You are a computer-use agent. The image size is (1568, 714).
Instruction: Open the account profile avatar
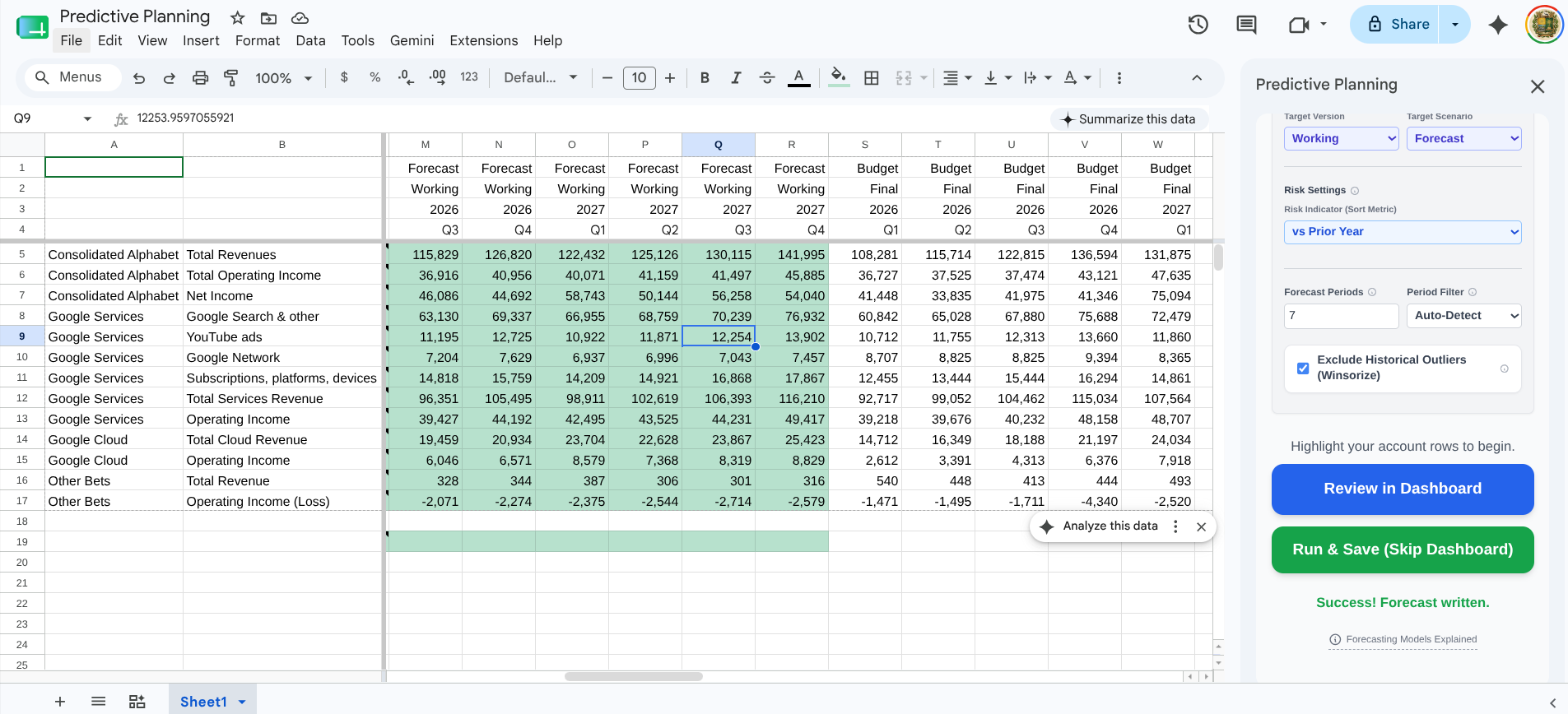point(1544,25)
